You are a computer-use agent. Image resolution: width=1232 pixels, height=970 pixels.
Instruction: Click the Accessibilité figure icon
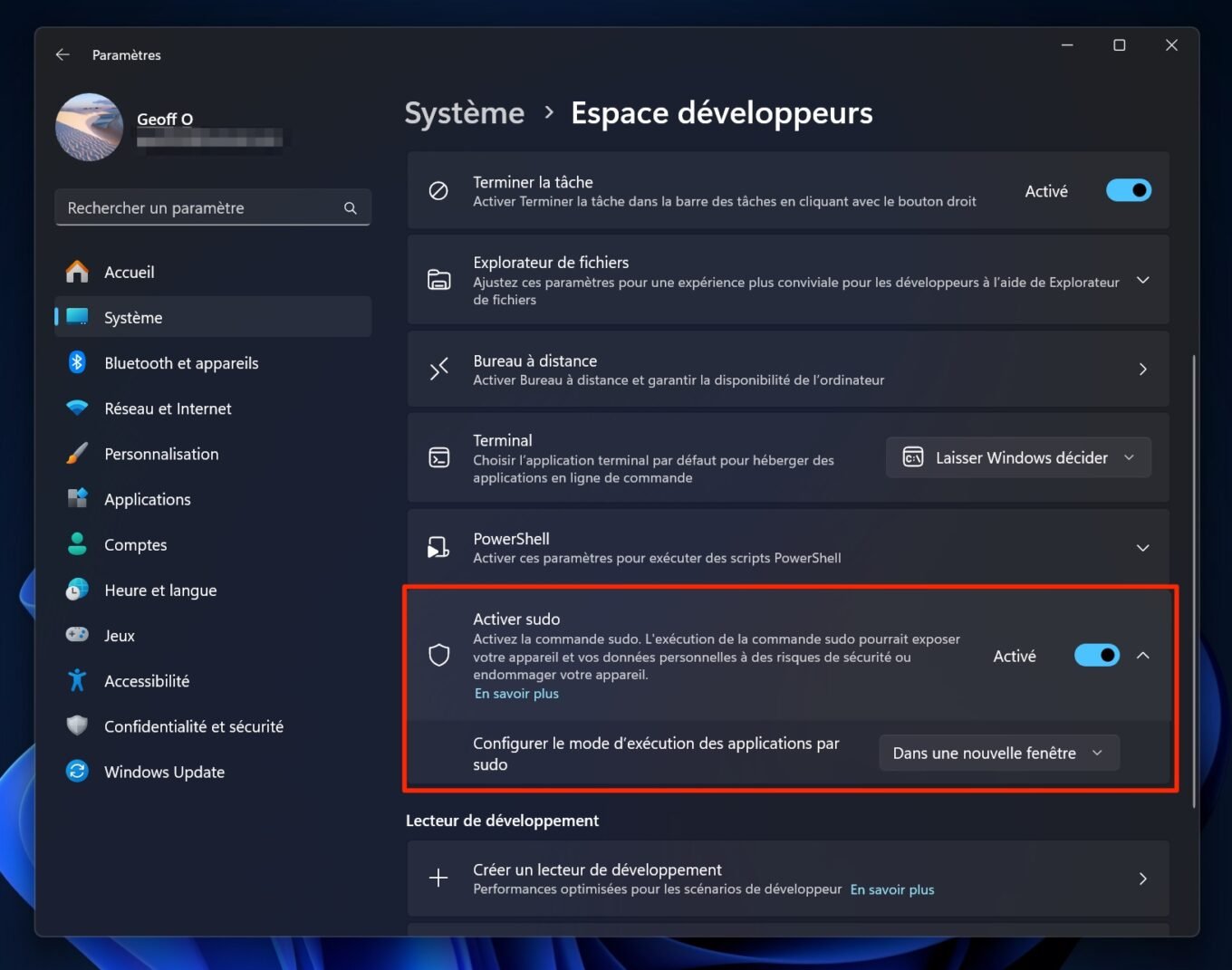78,680
